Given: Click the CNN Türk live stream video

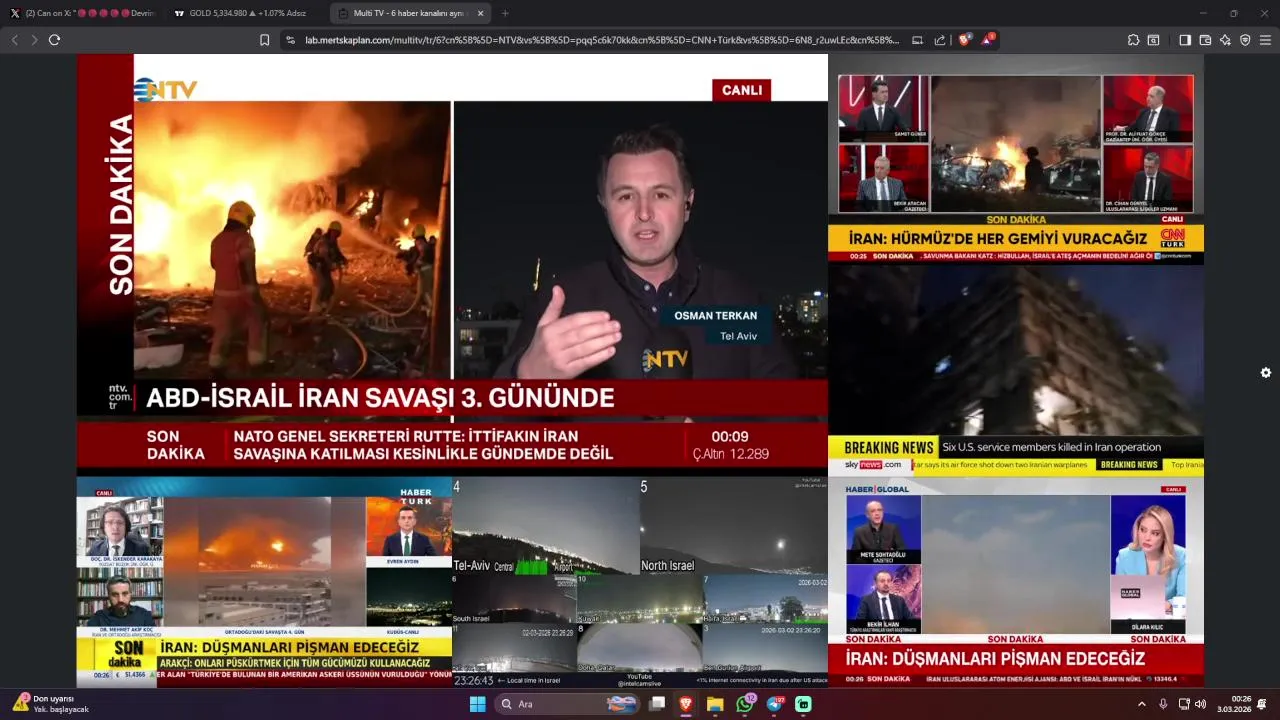Looking at the screenshot, I should pos(1016,158).
